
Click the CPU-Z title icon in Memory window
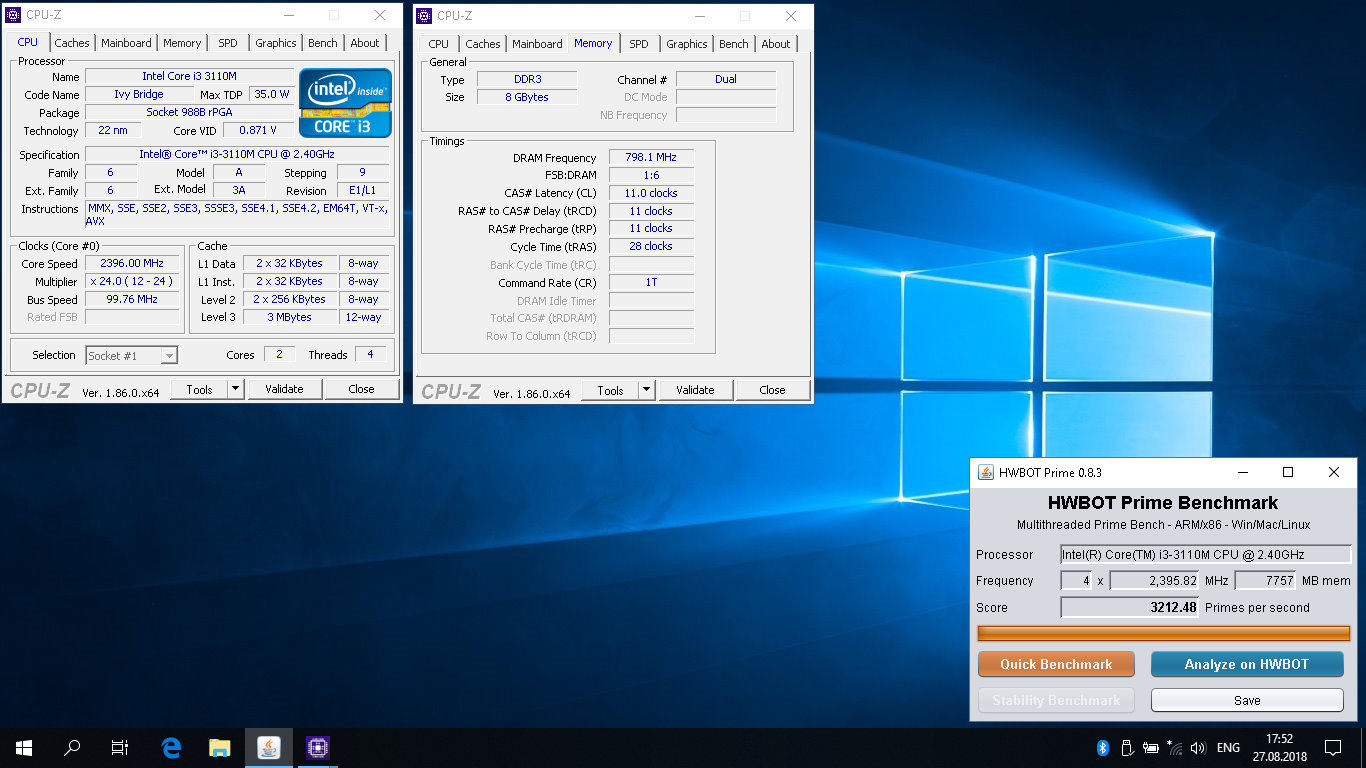[x=425, y=15]
